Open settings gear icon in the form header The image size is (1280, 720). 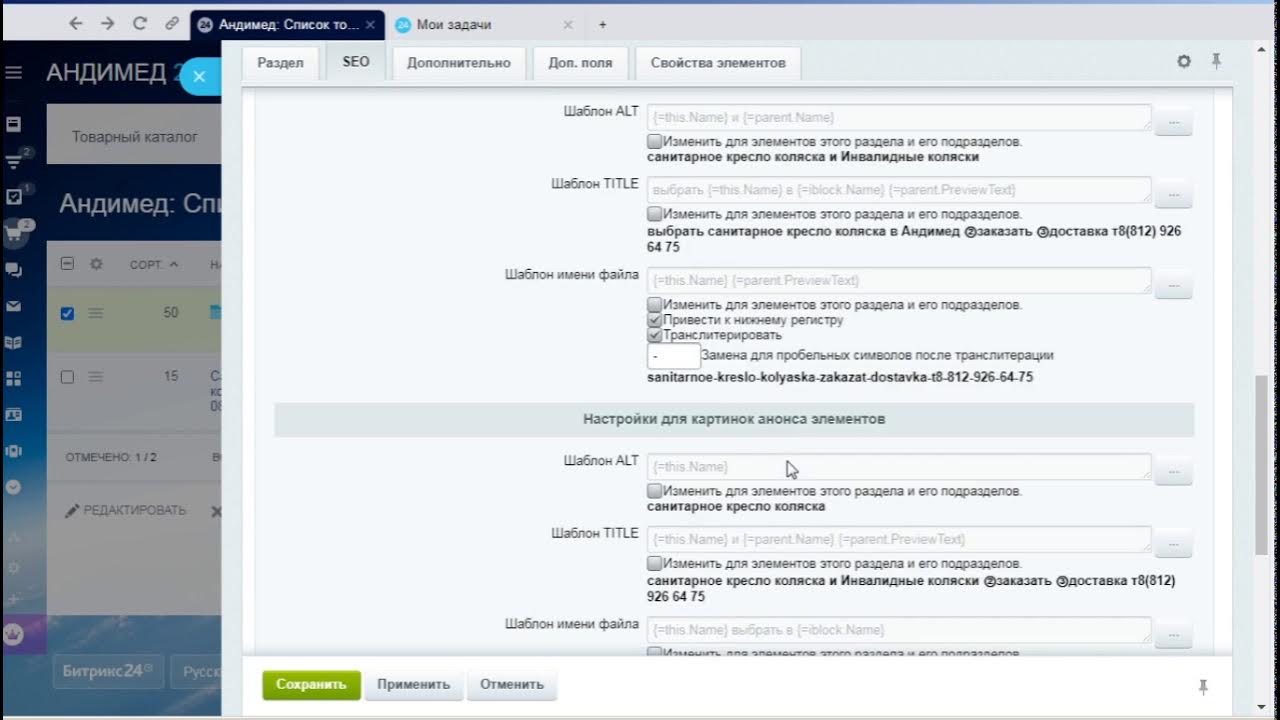tap(1184, 61)
